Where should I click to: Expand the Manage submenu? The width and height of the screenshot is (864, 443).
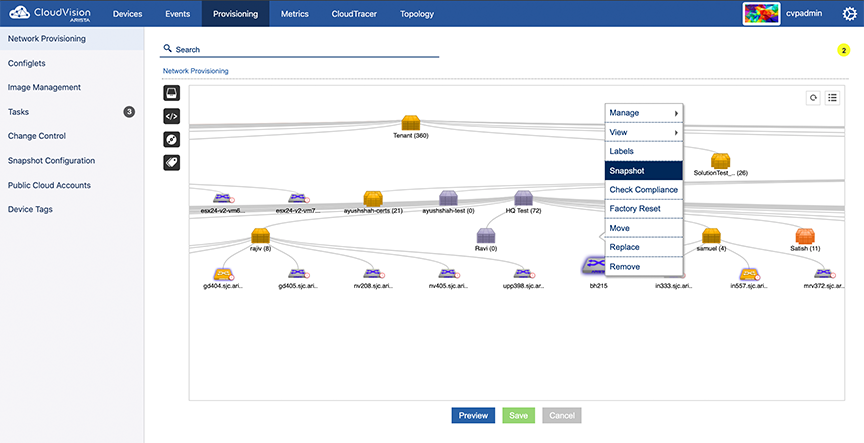[644, 113]
